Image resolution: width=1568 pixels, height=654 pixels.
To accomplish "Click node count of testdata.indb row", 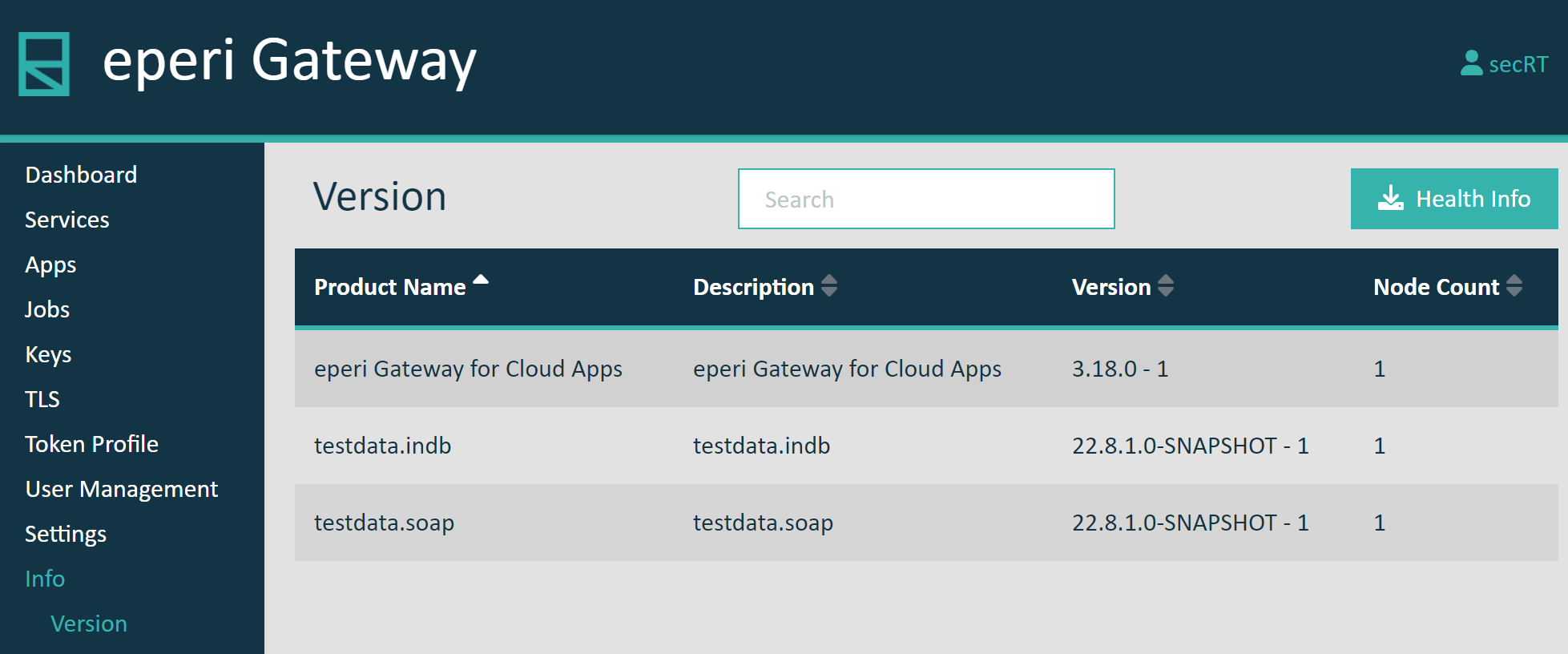I will 1380,446.
